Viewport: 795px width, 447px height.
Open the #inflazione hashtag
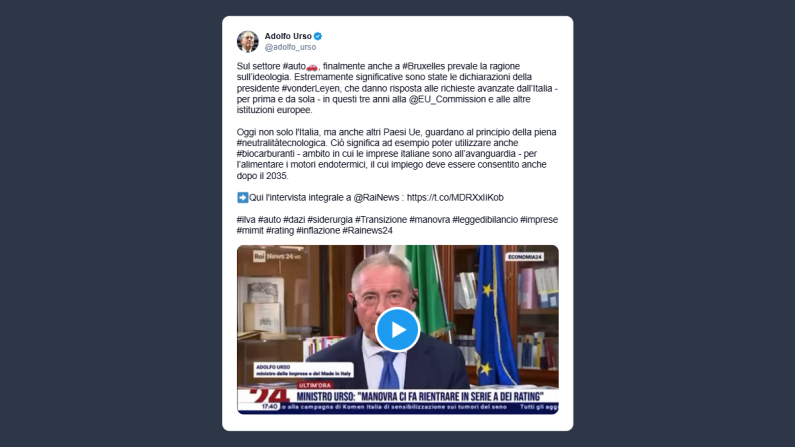(318, 231)
